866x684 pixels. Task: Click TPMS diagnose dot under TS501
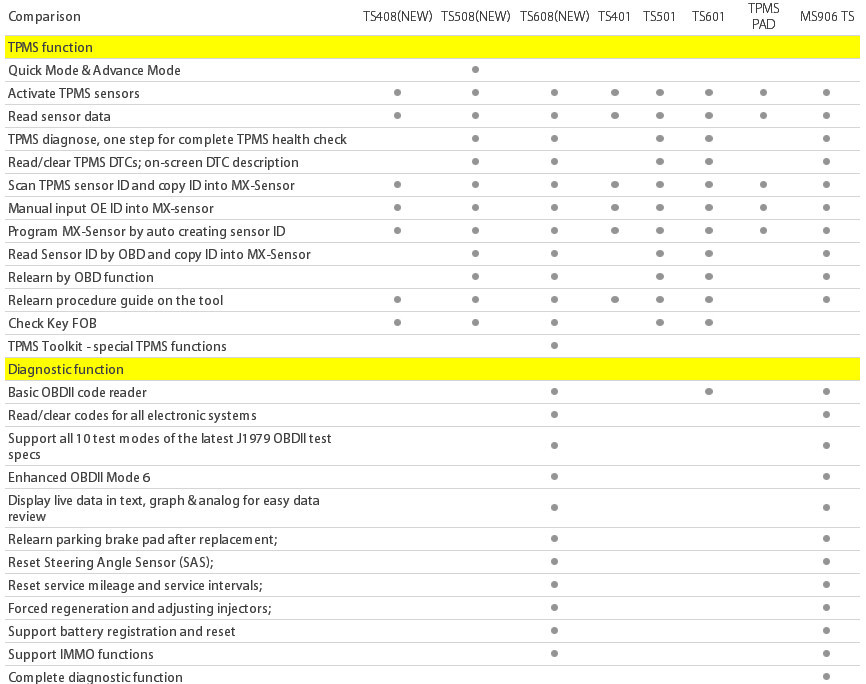click(x=659, y=139)
